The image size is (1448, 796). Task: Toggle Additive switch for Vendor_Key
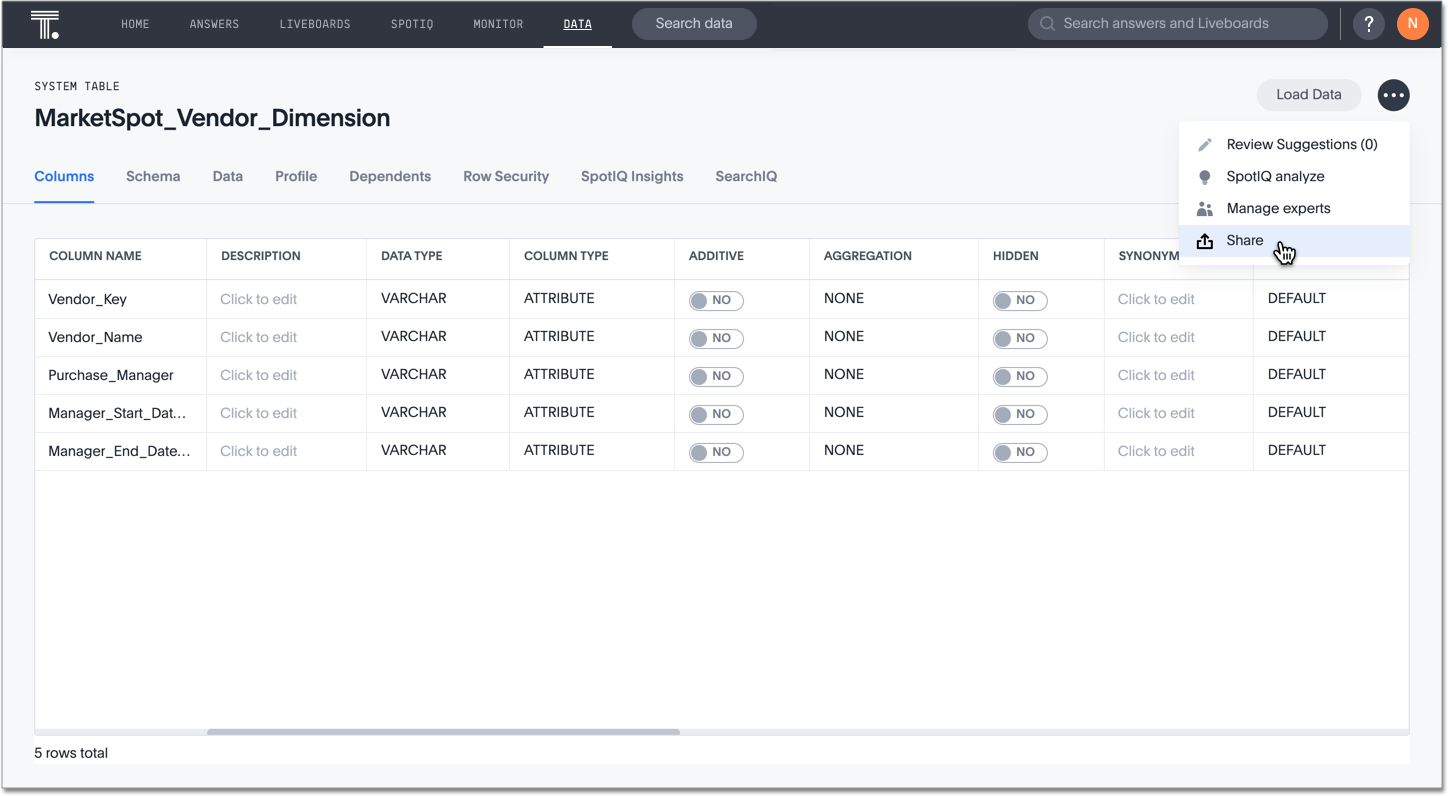click(716, 300)
